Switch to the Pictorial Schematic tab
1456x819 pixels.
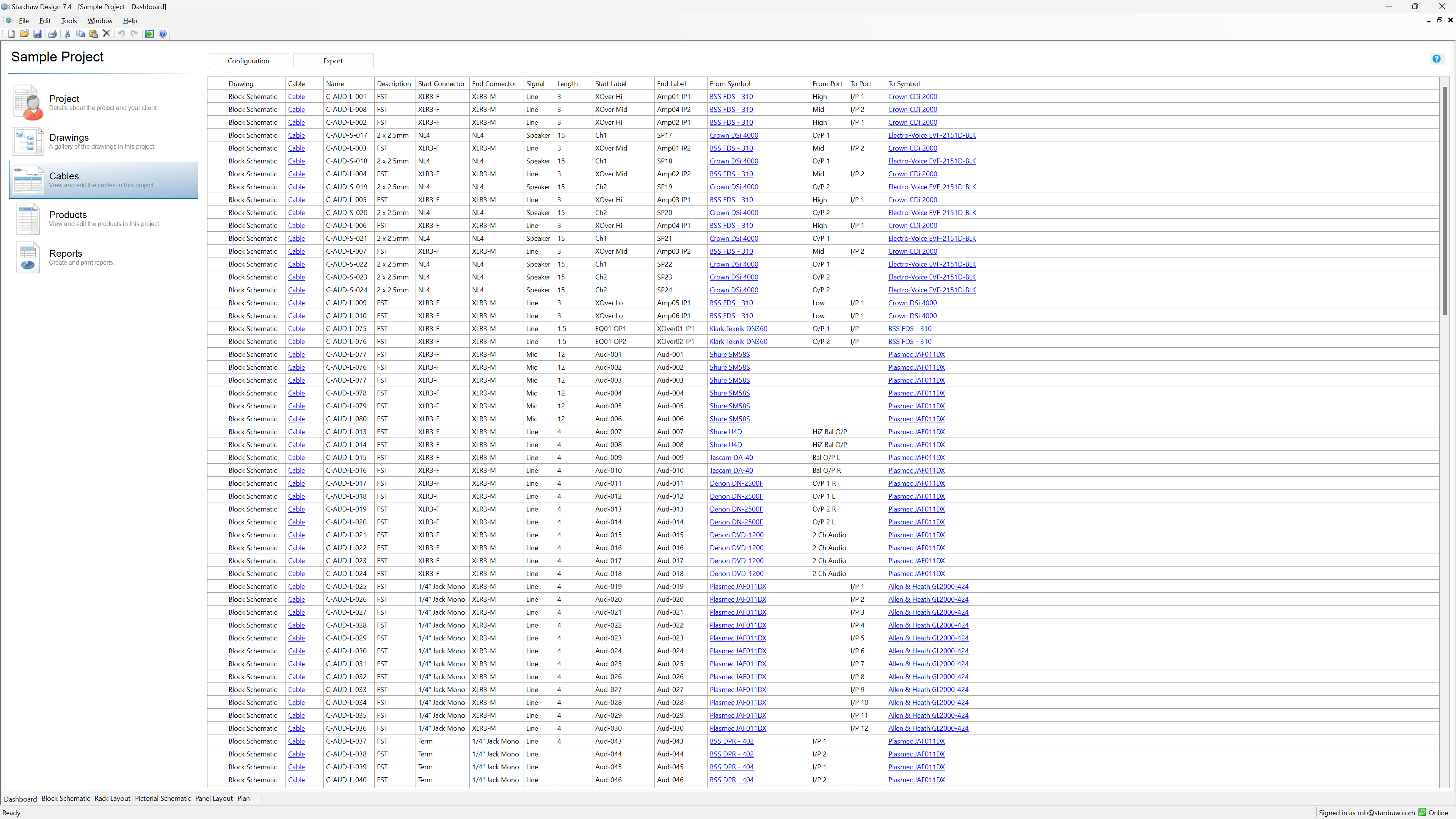point(162,799)
